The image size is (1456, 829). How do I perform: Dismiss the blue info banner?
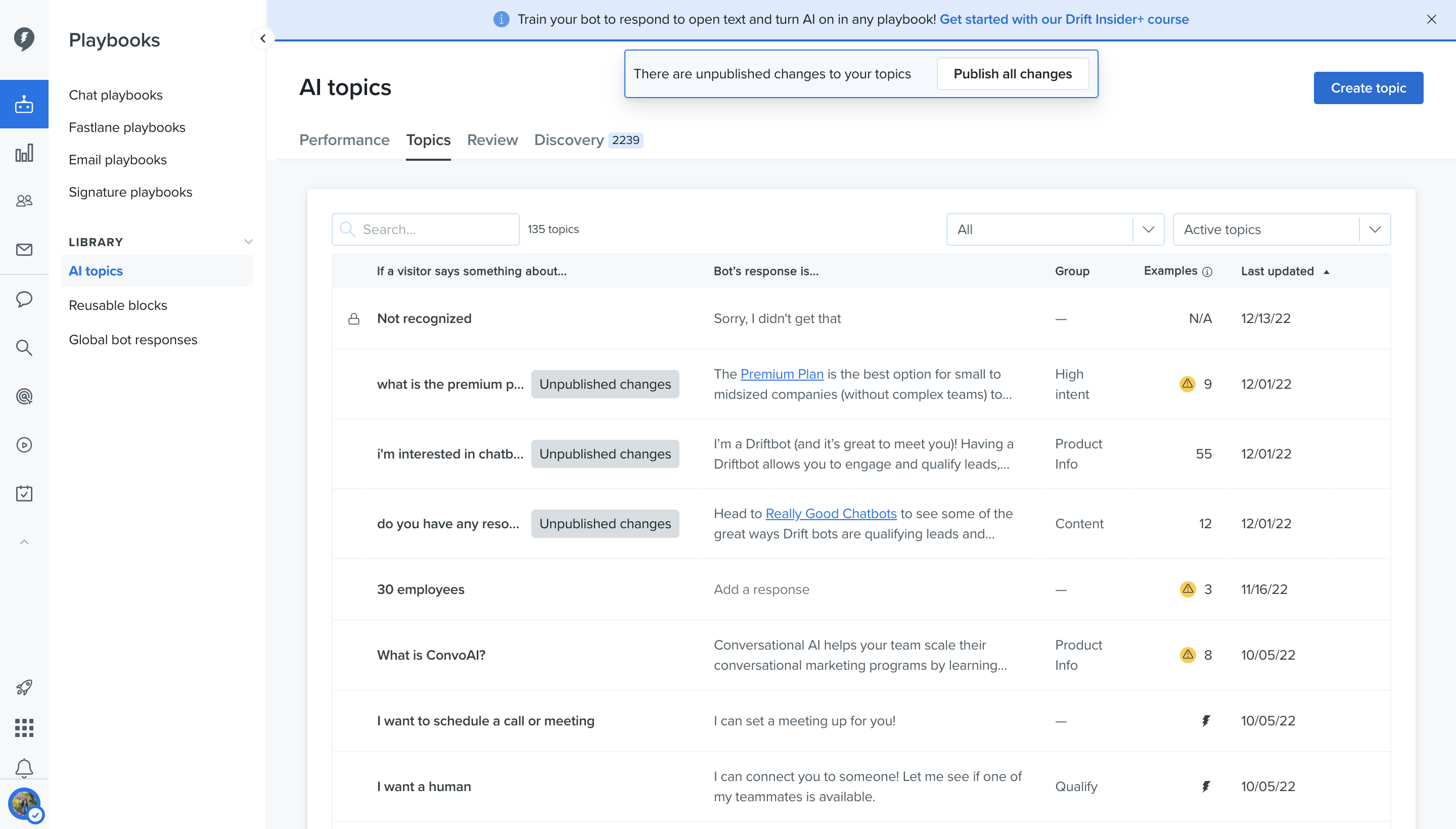click(1431, 19)
